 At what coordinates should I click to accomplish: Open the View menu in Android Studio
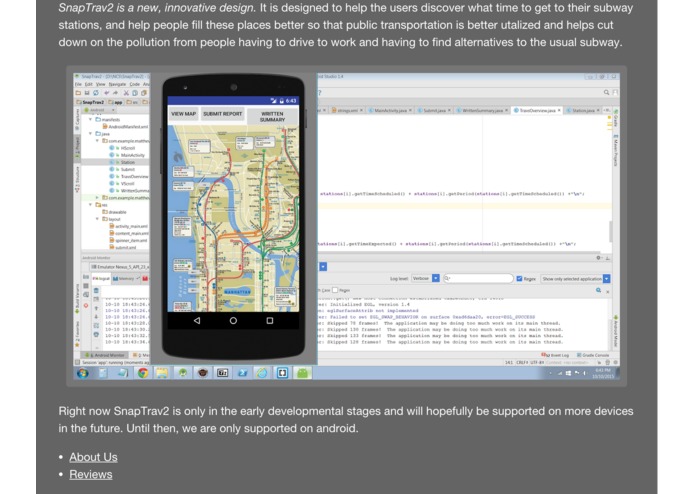pyautogui.click(x=101, y=84)
